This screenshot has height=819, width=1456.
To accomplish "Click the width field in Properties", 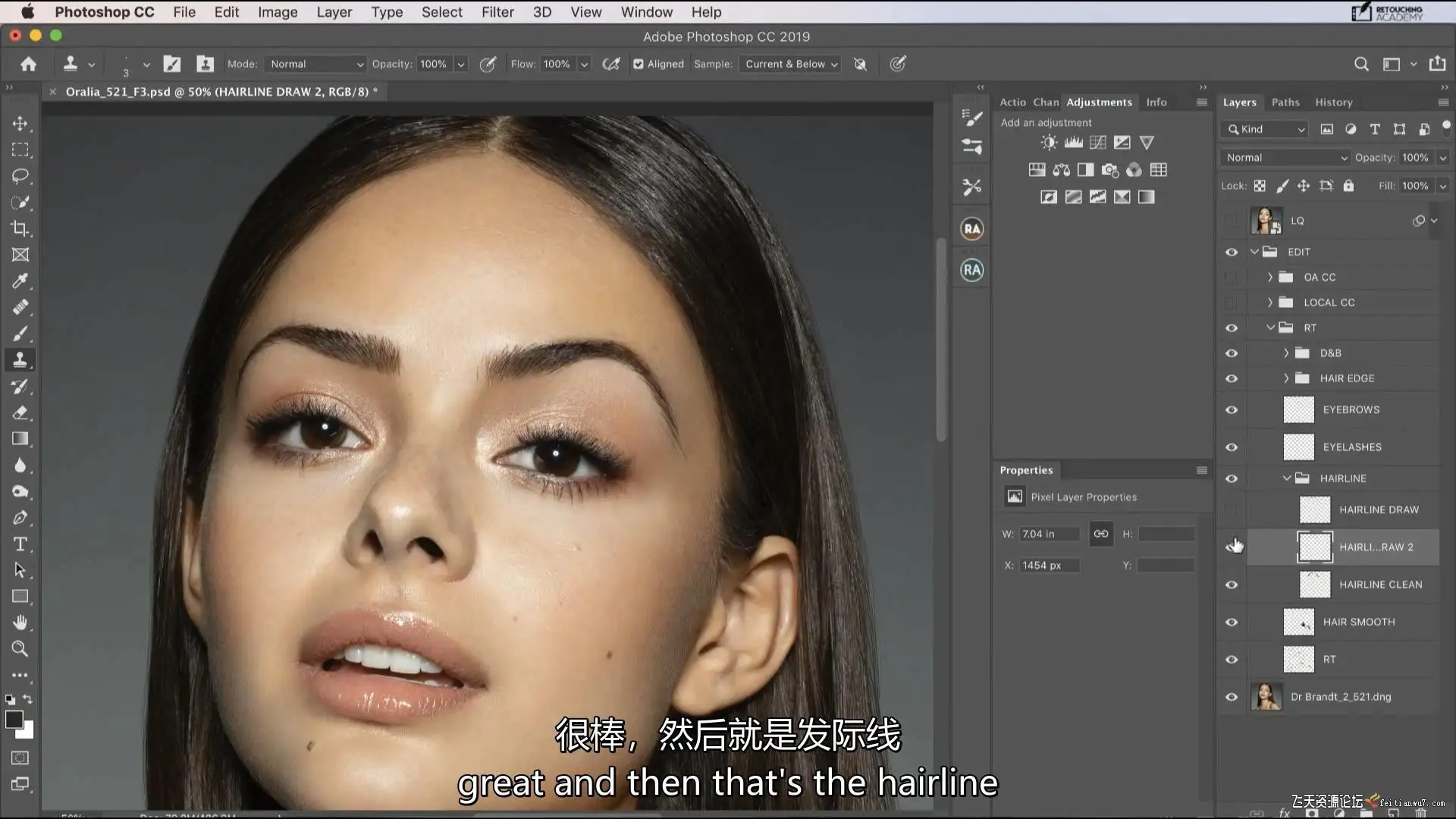I will [x=1048, y=534].
